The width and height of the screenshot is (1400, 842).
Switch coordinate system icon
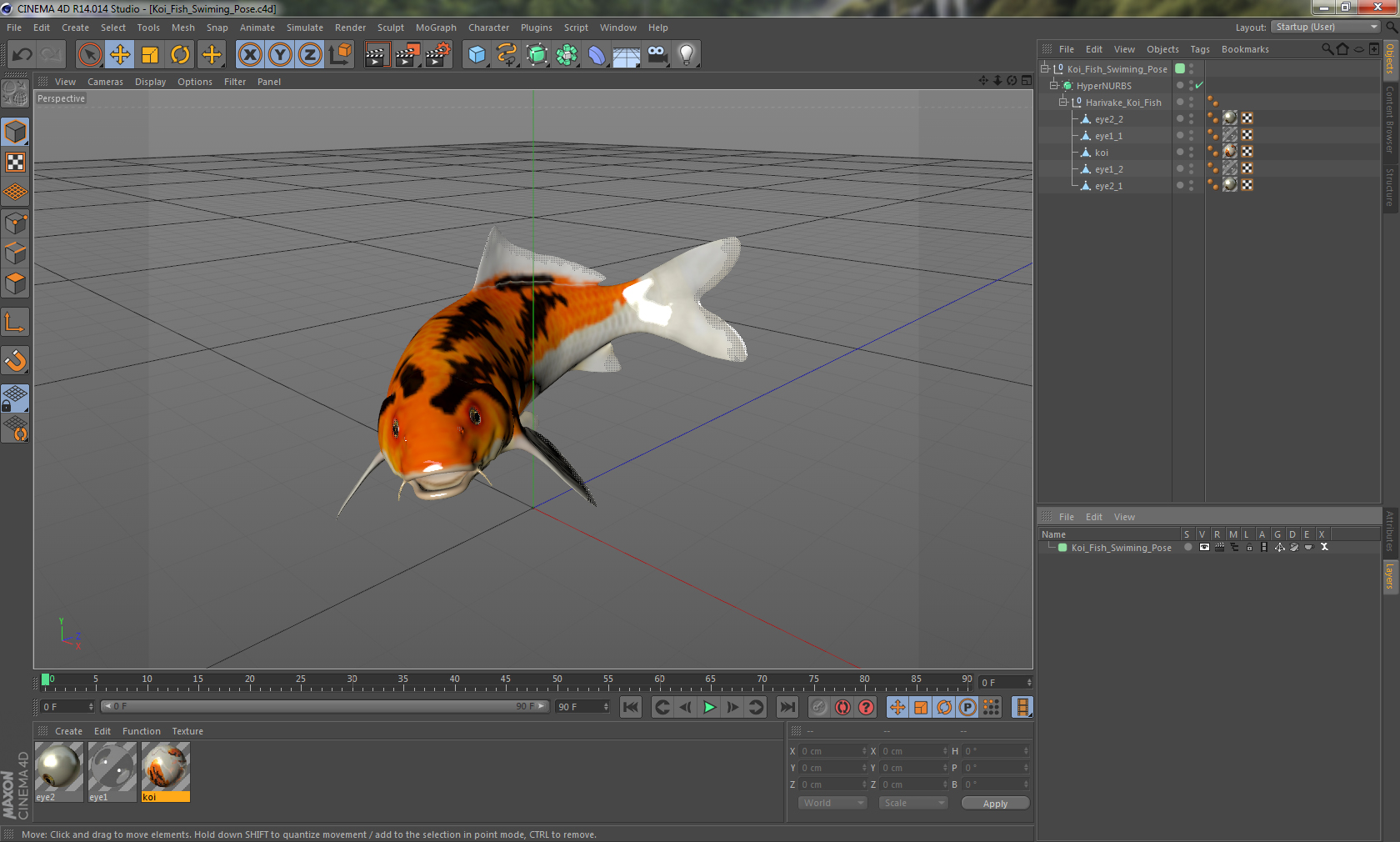340,55
